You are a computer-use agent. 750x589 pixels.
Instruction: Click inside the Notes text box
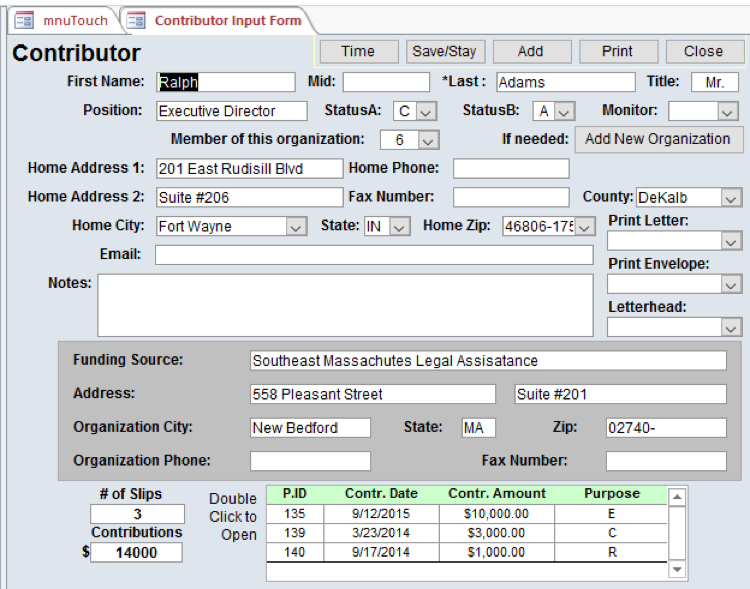pos(344,305)
